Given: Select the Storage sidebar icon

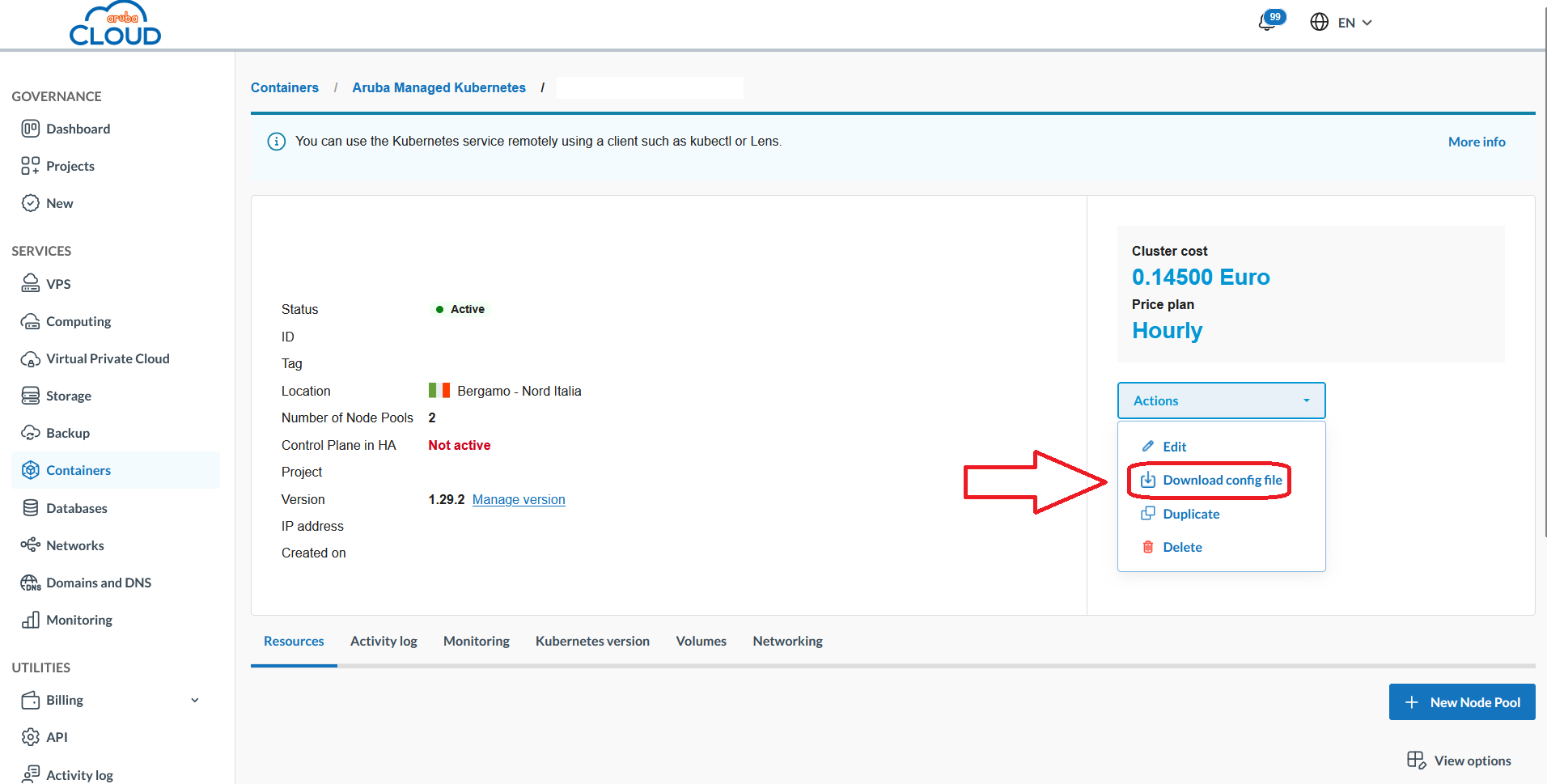Looking at the screenshot, I should click(30, 395).
